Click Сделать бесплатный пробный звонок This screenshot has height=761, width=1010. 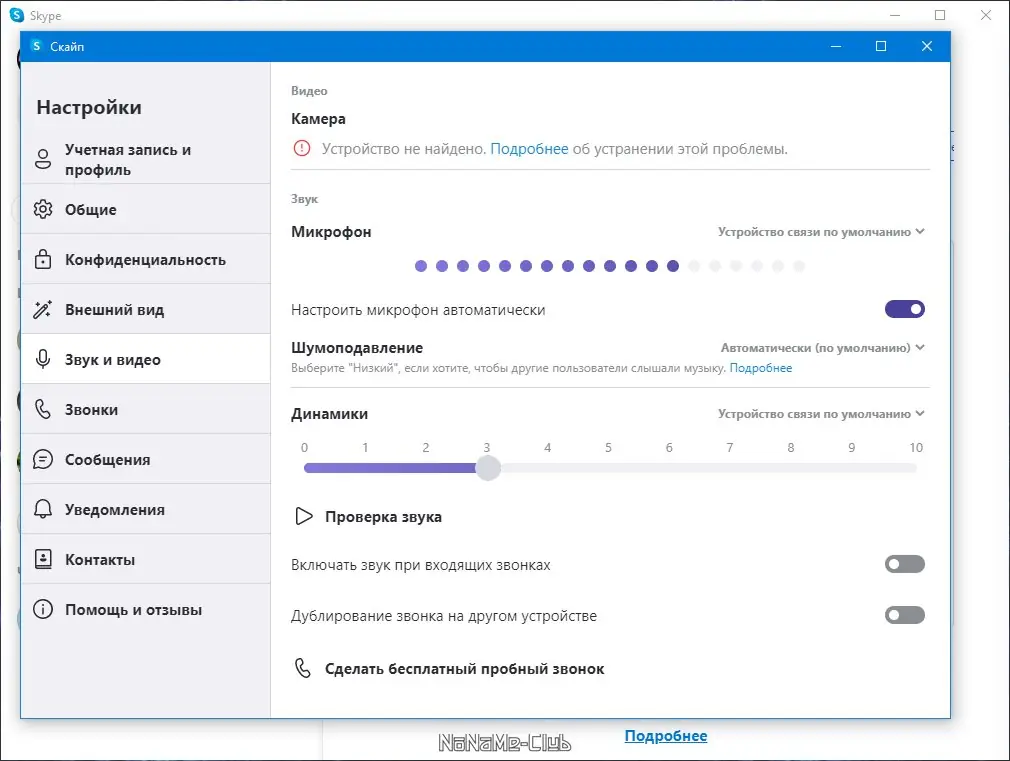click(449, 668)
